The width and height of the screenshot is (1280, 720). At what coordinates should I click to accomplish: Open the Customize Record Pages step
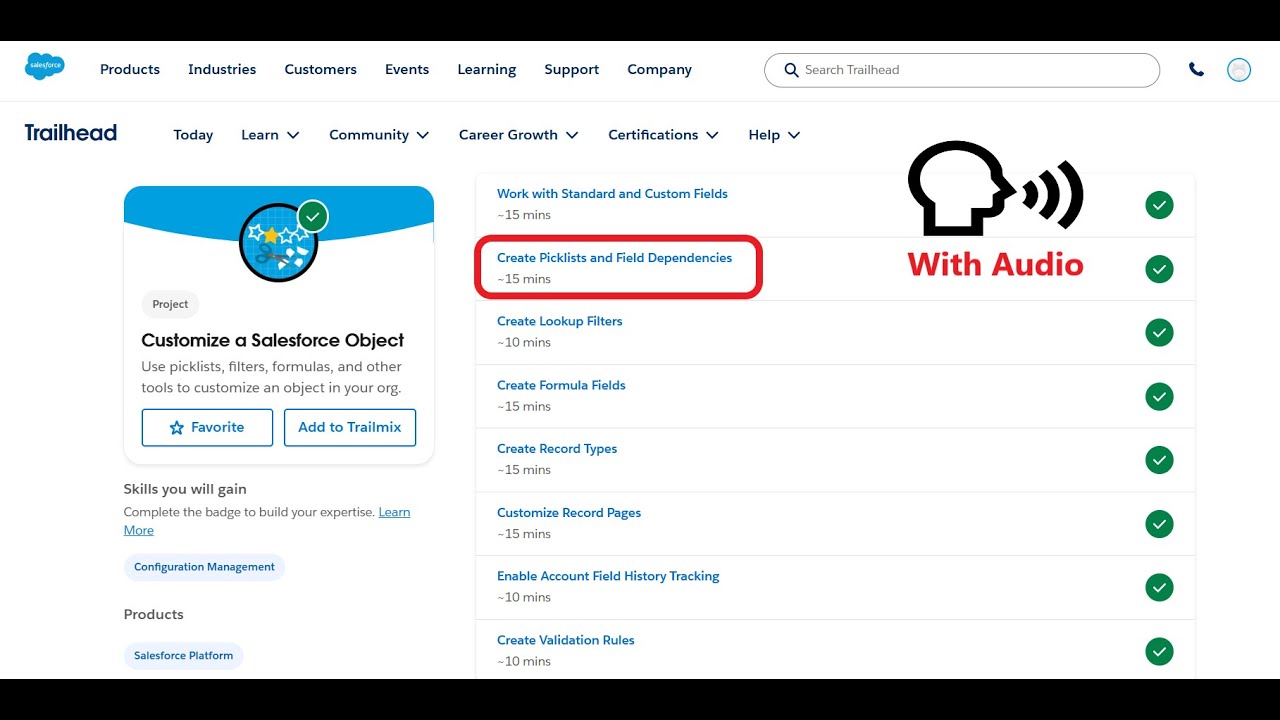[569, 513]
